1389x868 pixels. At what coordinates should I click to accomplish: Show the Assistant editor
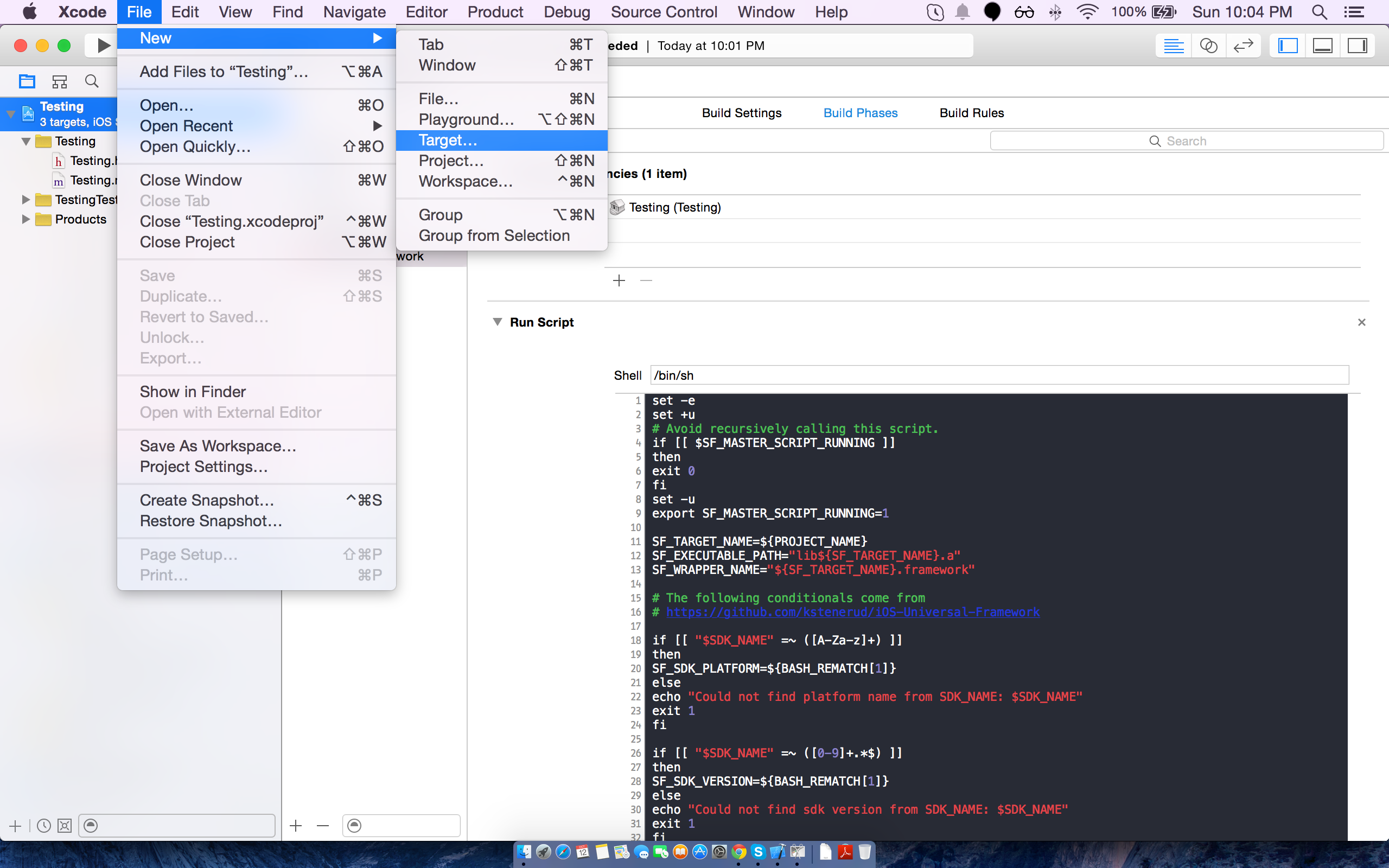click(1208, 46)
